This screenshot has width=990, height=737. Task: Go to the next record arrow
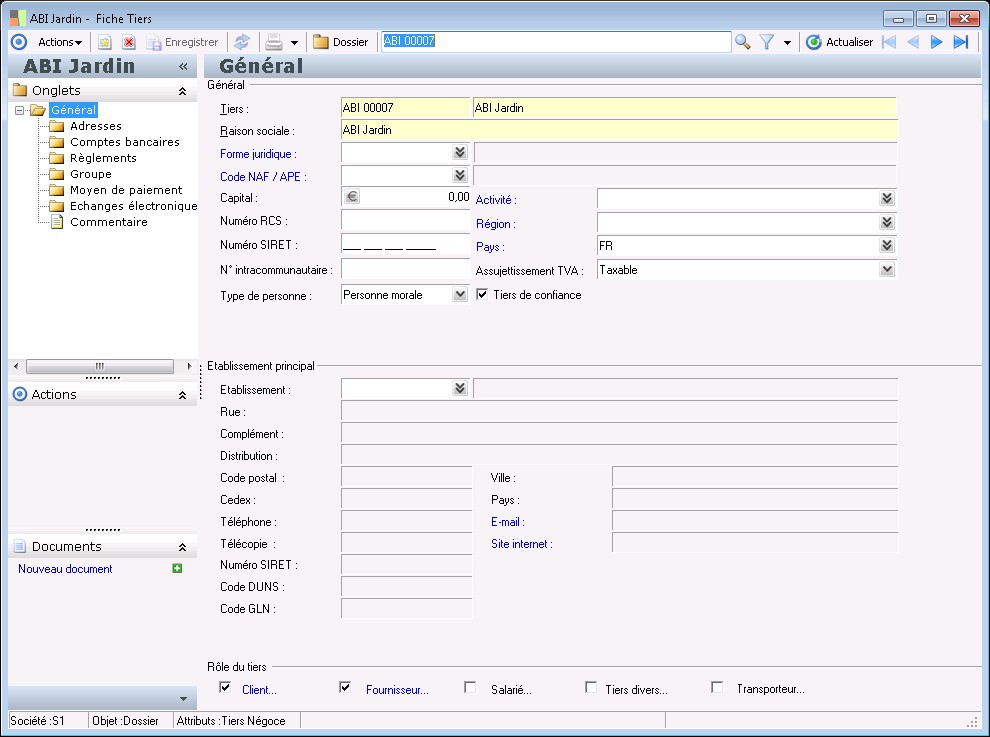click(937, 42)
